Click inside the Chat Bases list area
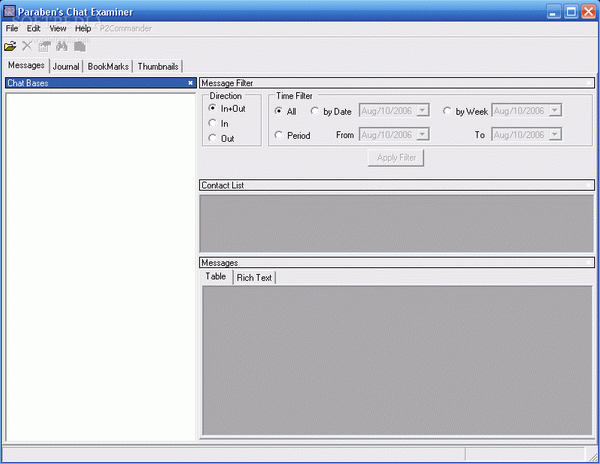The height and width of the screenshot is (464, 600). click(101, 267)
